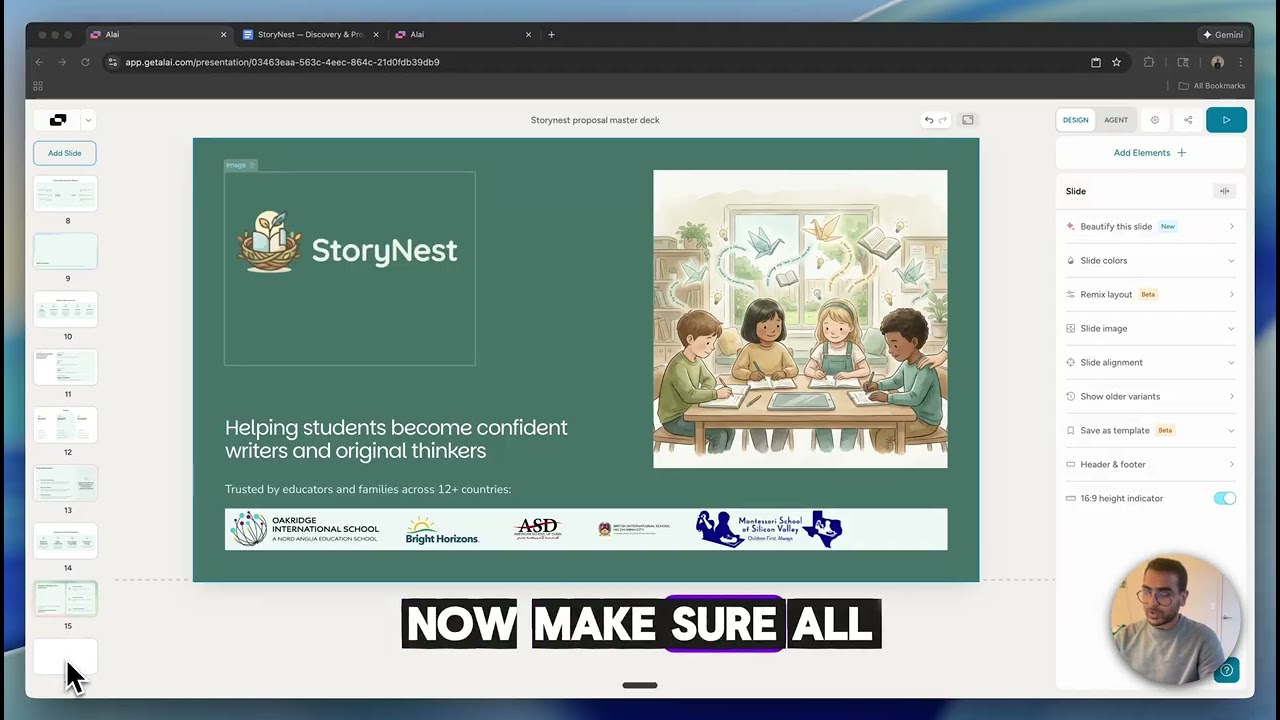Click the image icon beside Slide image
This screenshot has height=720, width=1280.
point(1071,329)
